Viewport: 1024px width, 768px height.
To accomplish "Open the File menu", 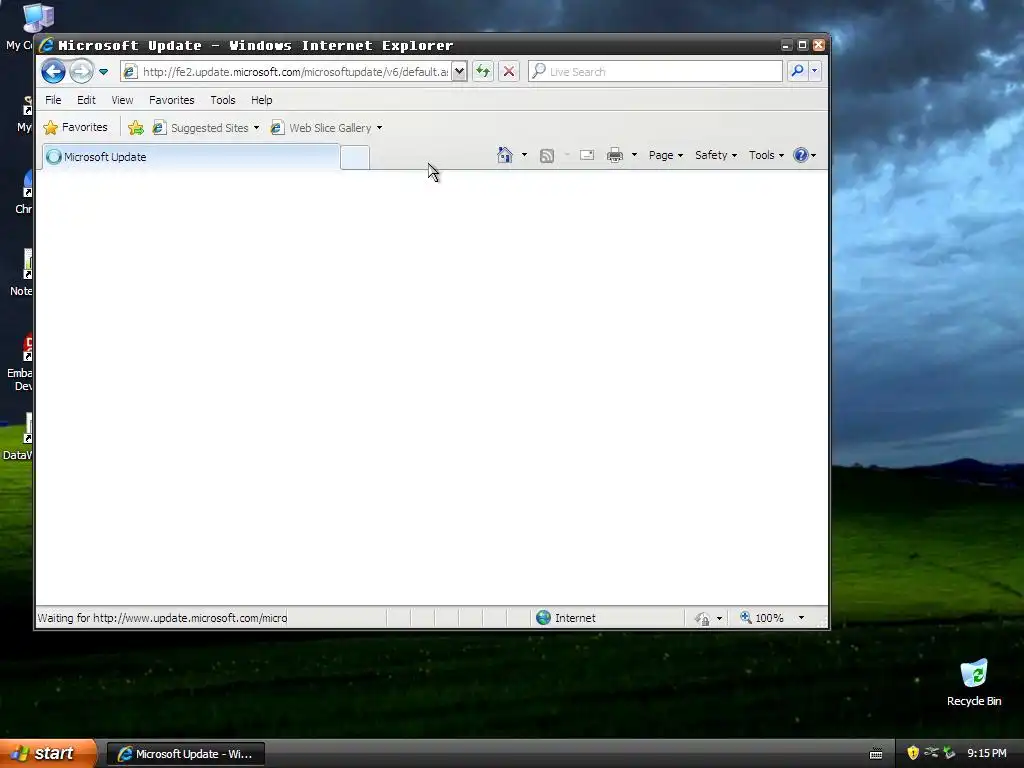I will (x=53, y=100).
